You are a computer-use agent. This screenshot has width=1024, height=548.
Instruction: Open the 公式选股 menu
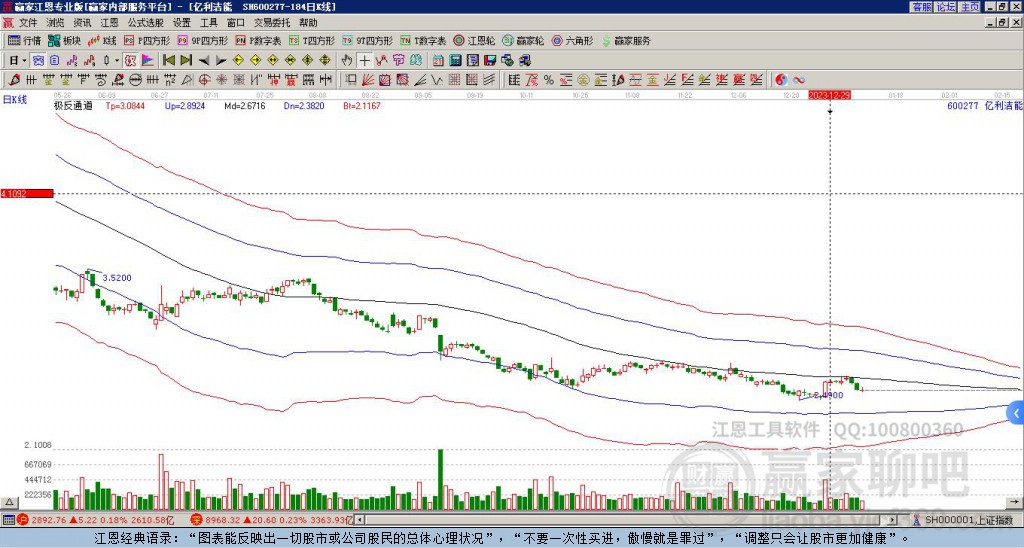click(x=145, y=21)
